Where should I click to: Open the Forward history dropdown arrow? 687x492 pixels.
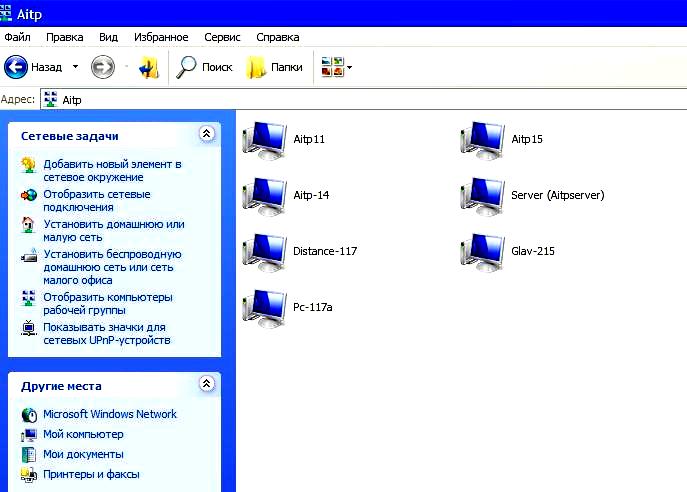[126, 67]
